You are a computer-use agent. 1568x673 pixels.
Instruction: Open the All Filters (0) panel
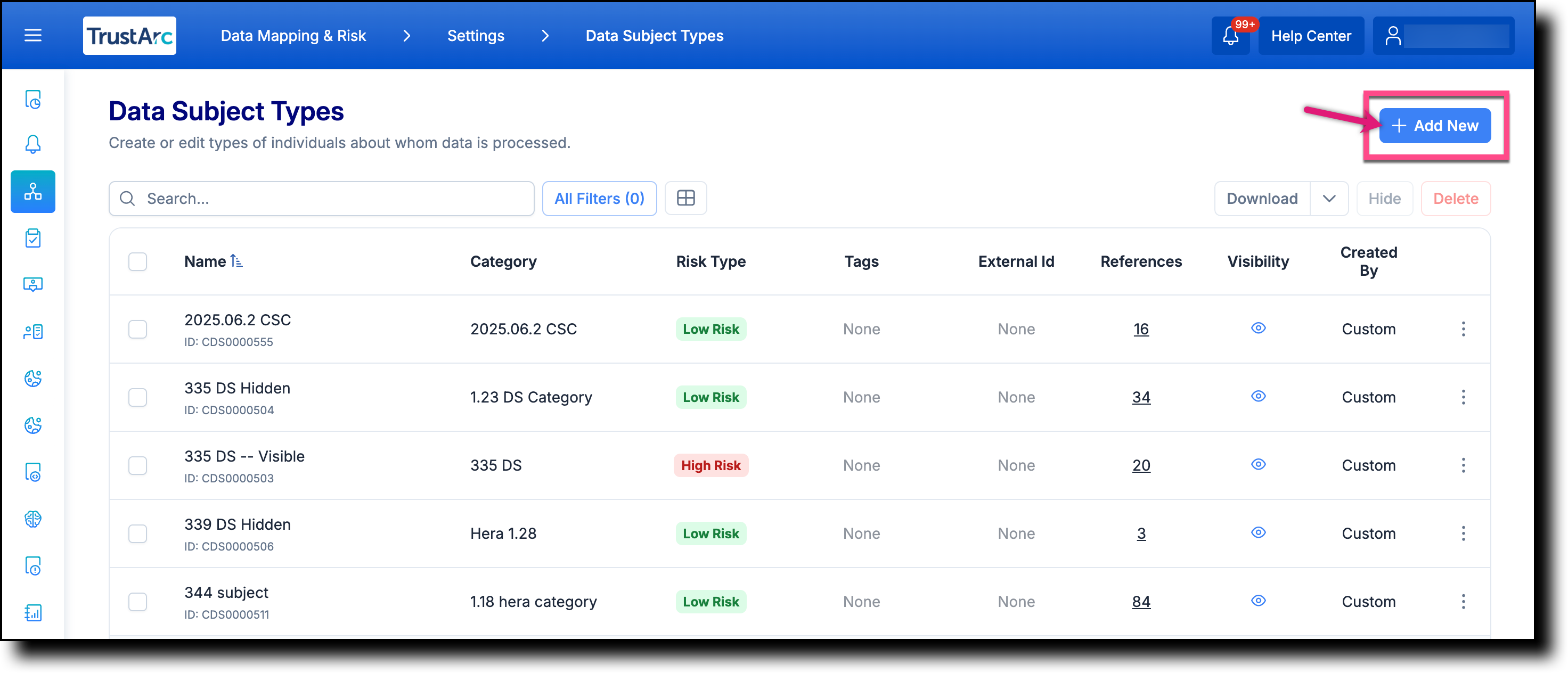(x=599, y=199)
